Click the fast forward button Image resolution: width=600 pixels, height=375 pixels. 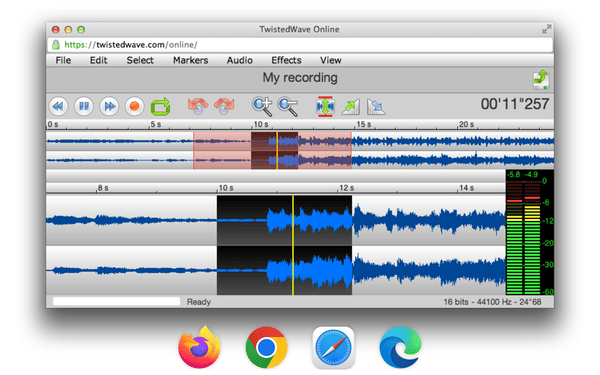coord(109,106)
